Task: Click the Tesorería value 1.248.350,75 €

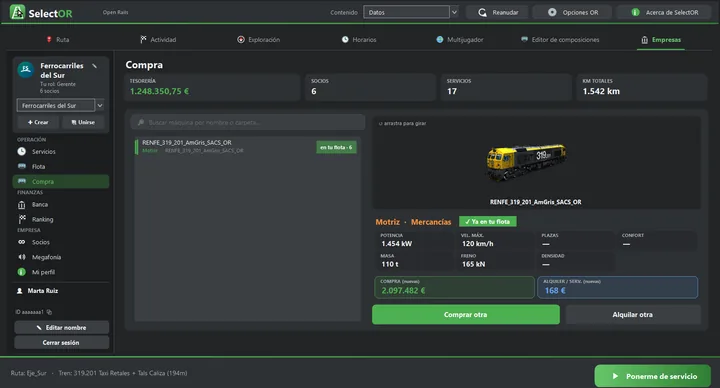Action: (x=159, y=91)
